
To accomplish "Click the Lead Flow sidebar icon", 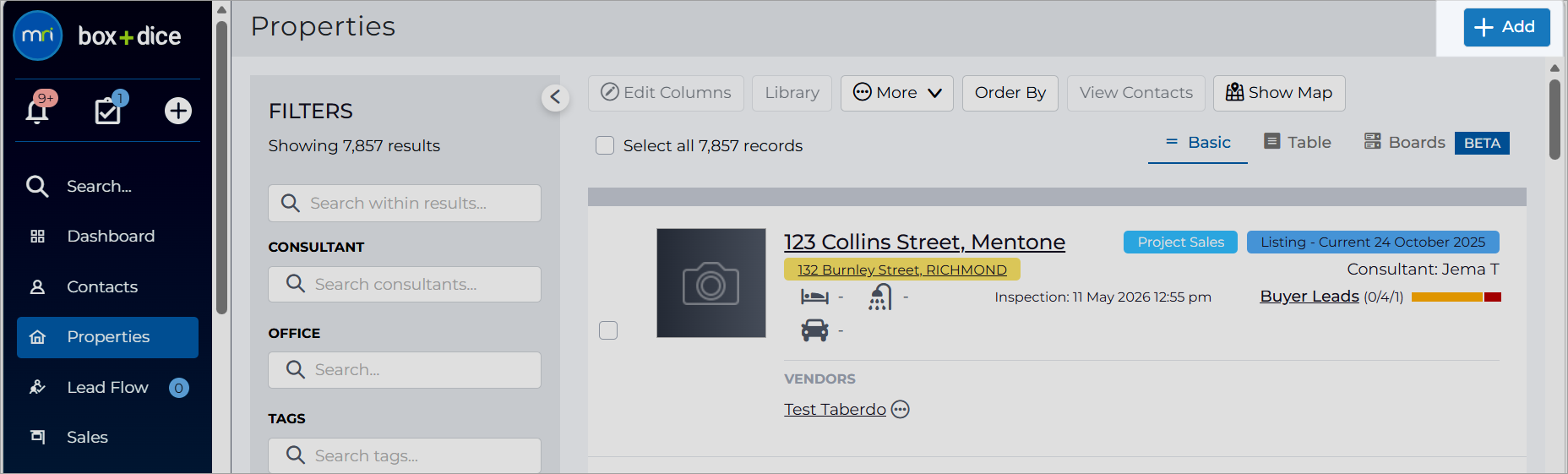I will (x=37, y=387).
